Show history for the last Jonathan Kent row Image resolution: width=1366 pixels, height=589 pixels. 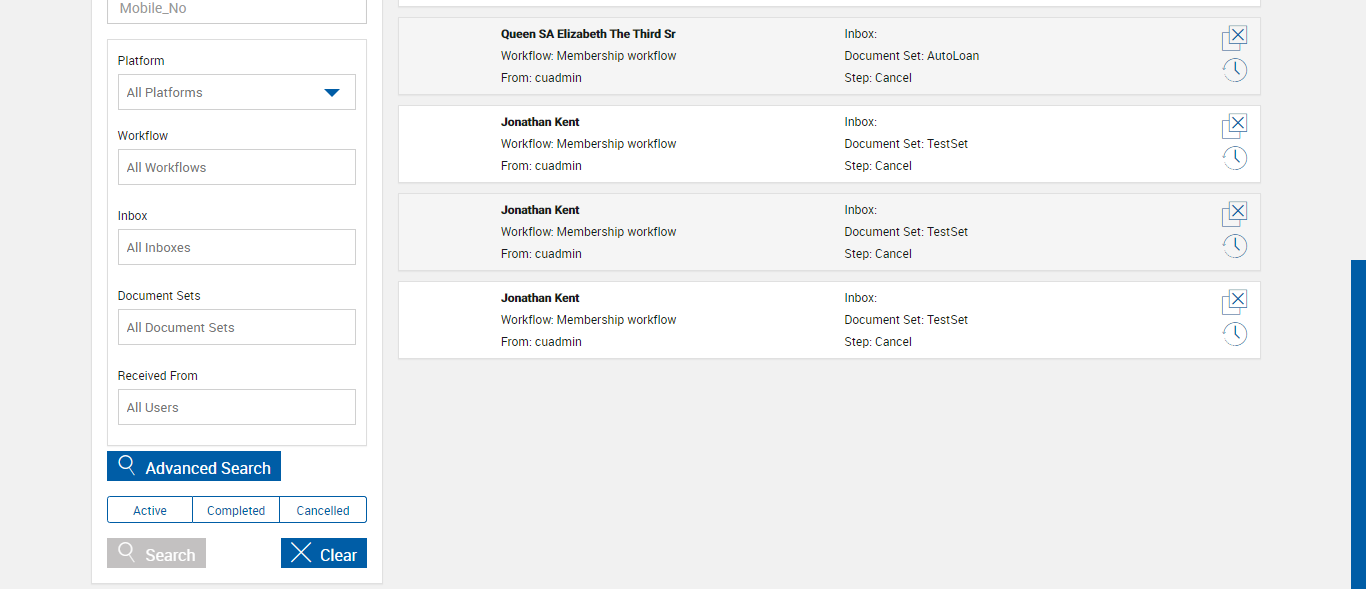[x=1235, y=334]
